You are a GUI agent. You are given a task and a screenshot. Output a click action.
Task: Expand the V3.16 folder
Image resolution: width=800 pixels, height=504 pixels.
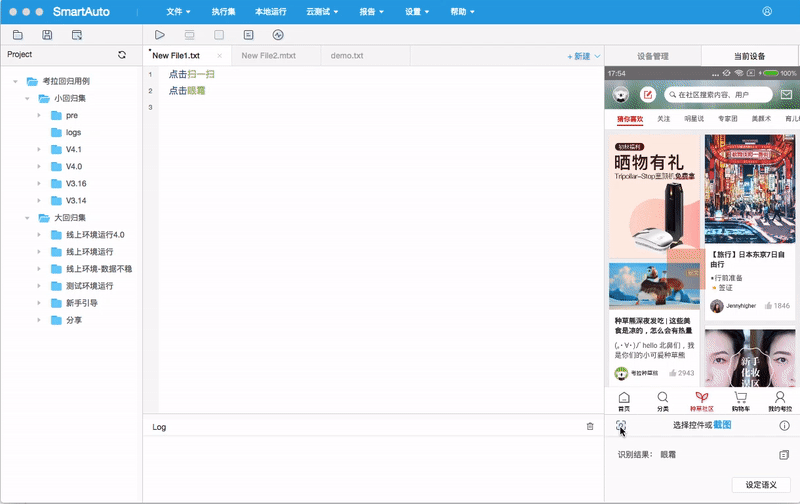pos(39,183)
